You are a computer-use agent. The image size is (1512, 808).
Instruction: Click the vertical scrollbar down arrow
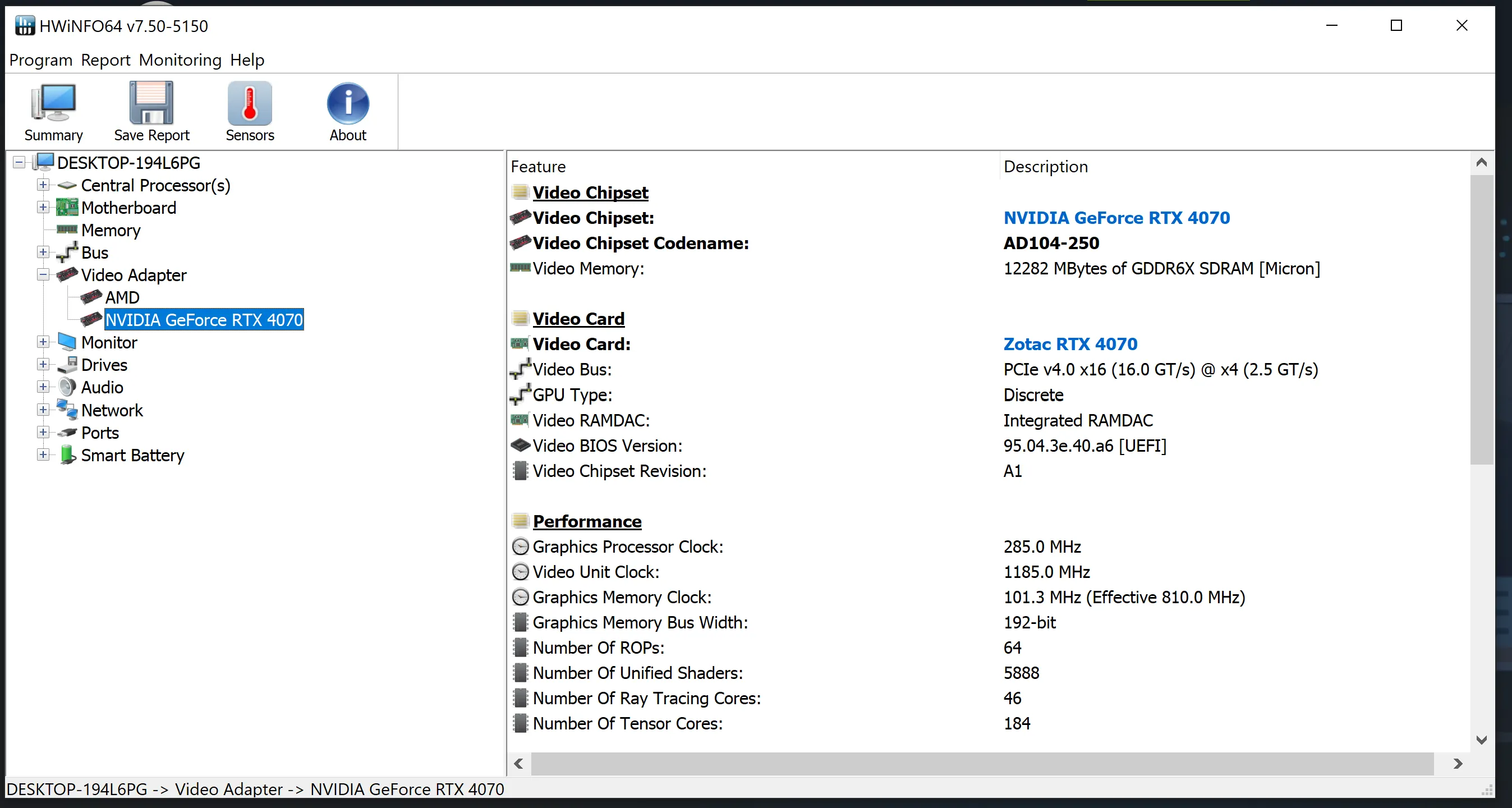coord(1482,740)
